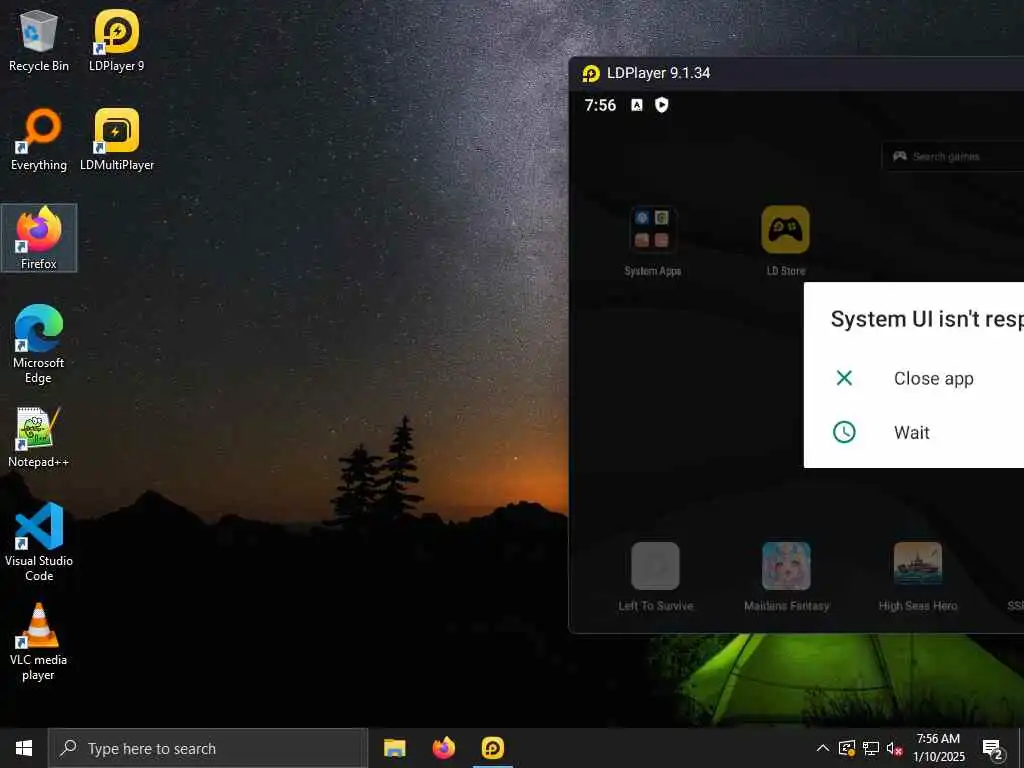Viewport: 1024px width, 768px height.
Task: Open network status tray icon
Action: click(871, 748)
